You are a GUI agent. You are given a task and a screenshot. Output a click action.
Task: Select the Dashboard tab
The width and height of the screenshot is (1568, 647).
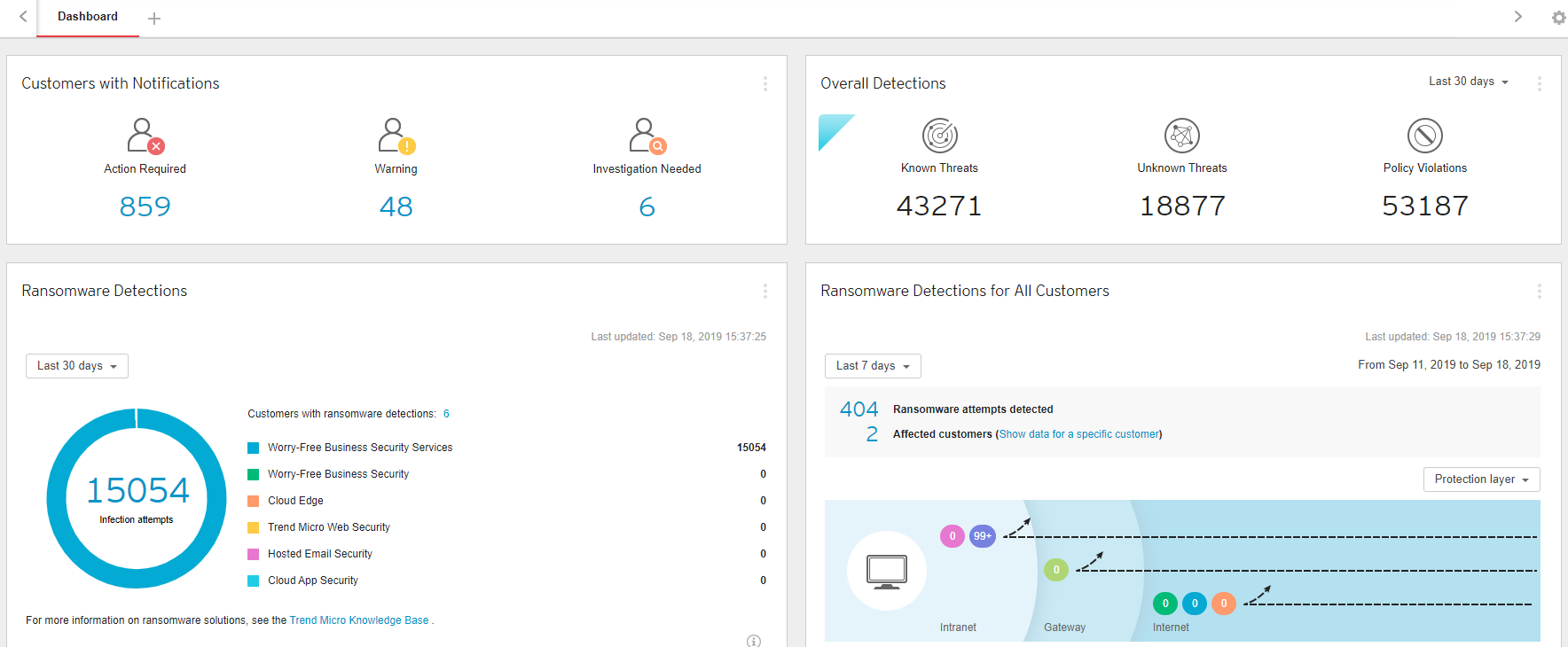(88, 17)
